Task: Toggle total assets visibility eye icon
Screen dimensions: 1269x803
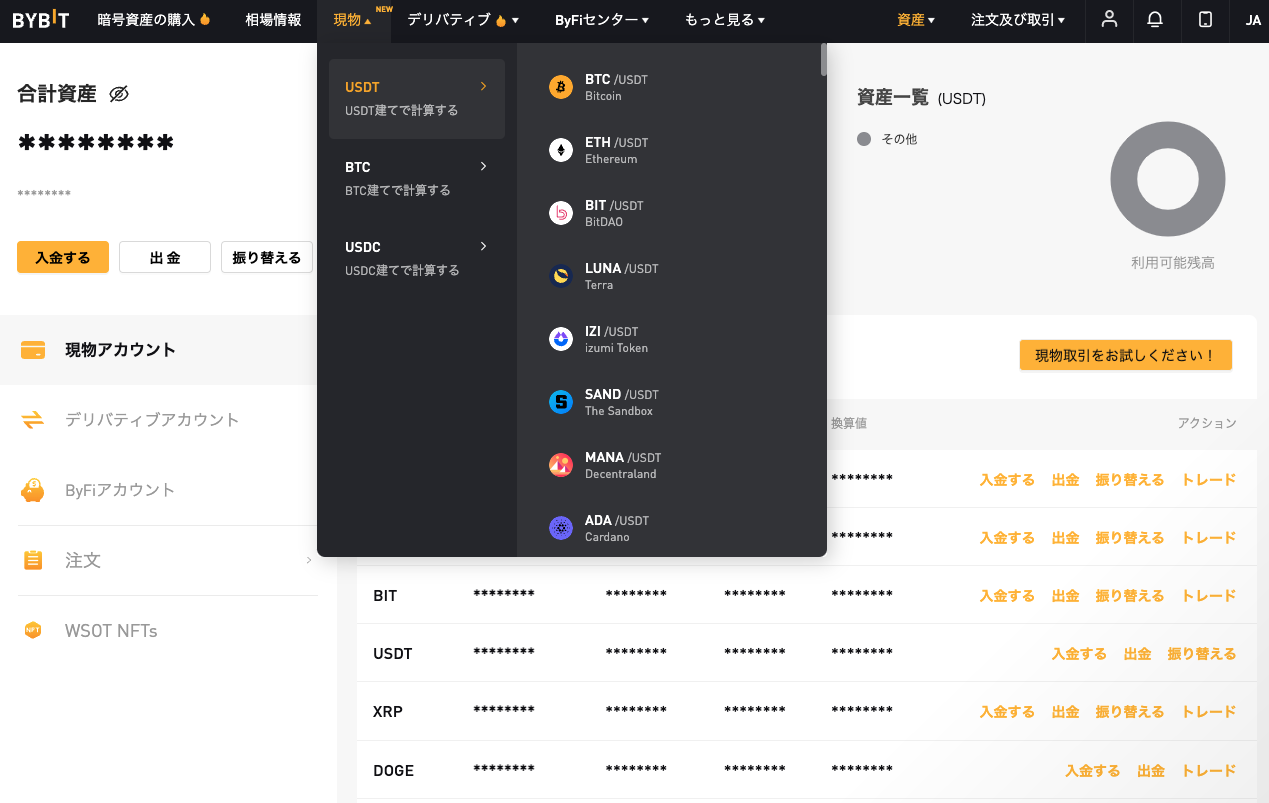Action: click(119, 94)
